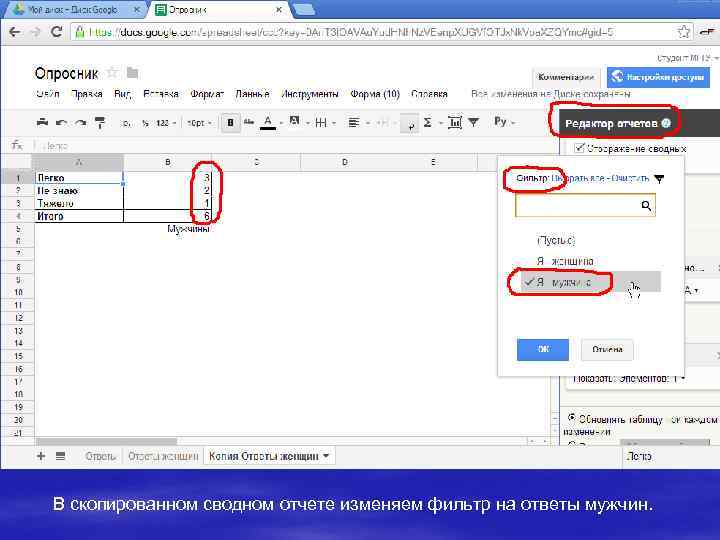Switch to Ответы женщин sheet tab

pos(163,456)
